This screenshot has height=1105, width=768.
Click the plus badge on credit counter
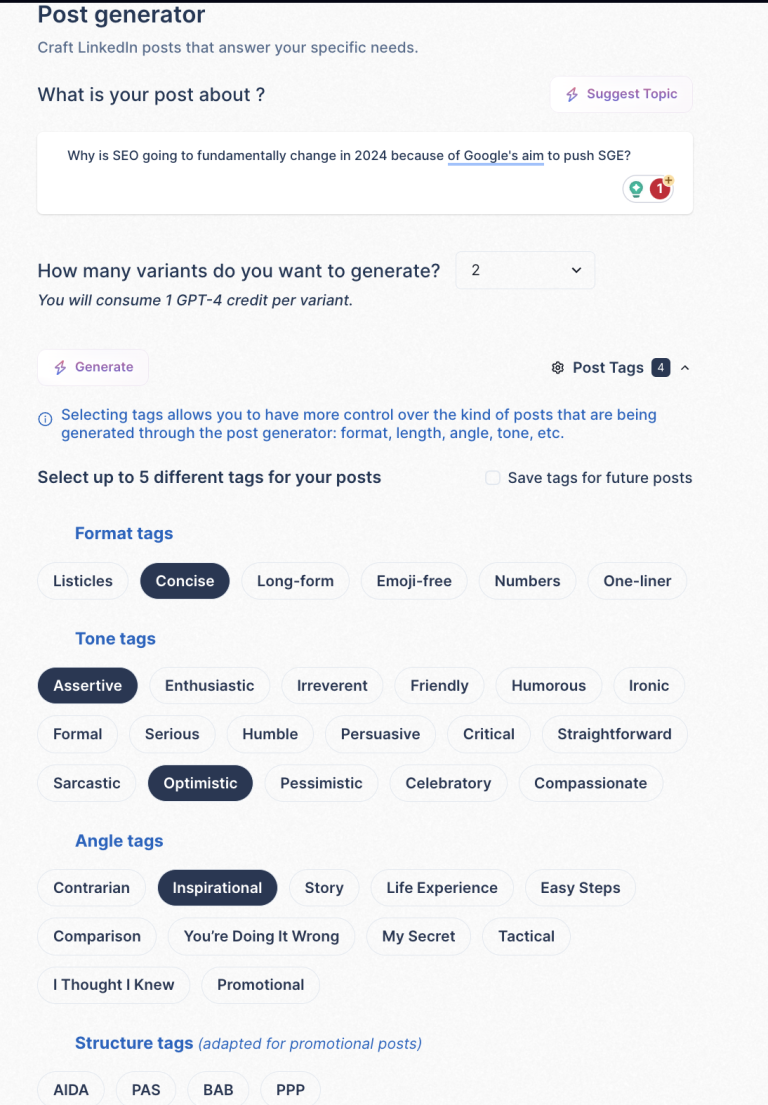(668, 180)
